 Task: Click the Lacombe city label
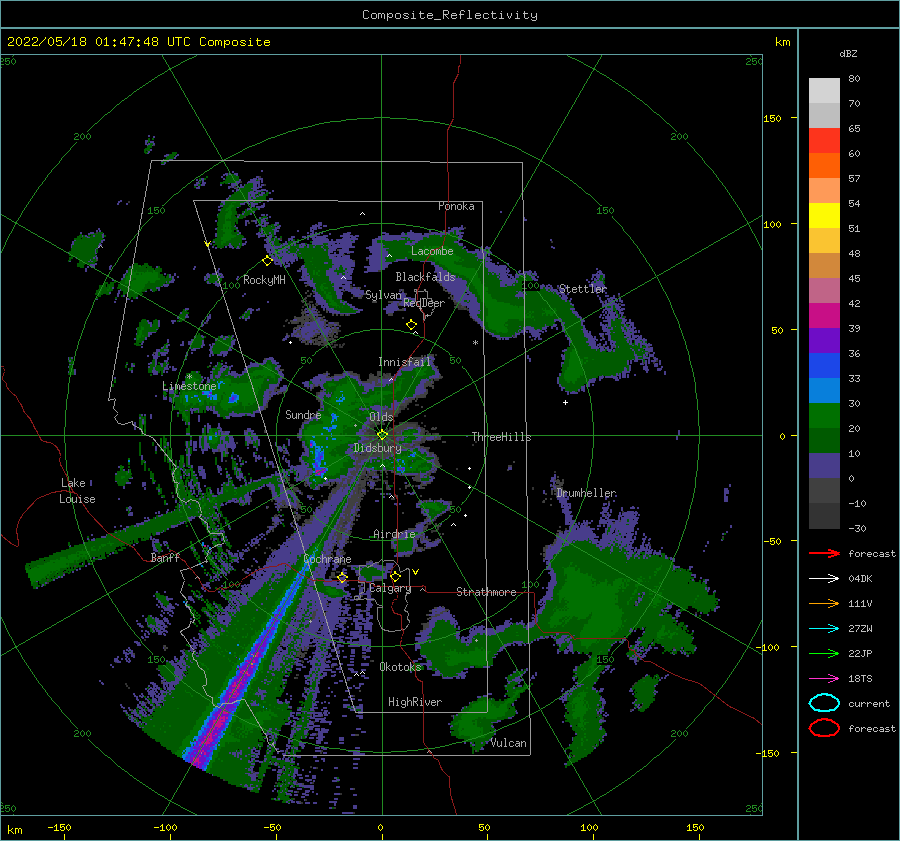432,251
